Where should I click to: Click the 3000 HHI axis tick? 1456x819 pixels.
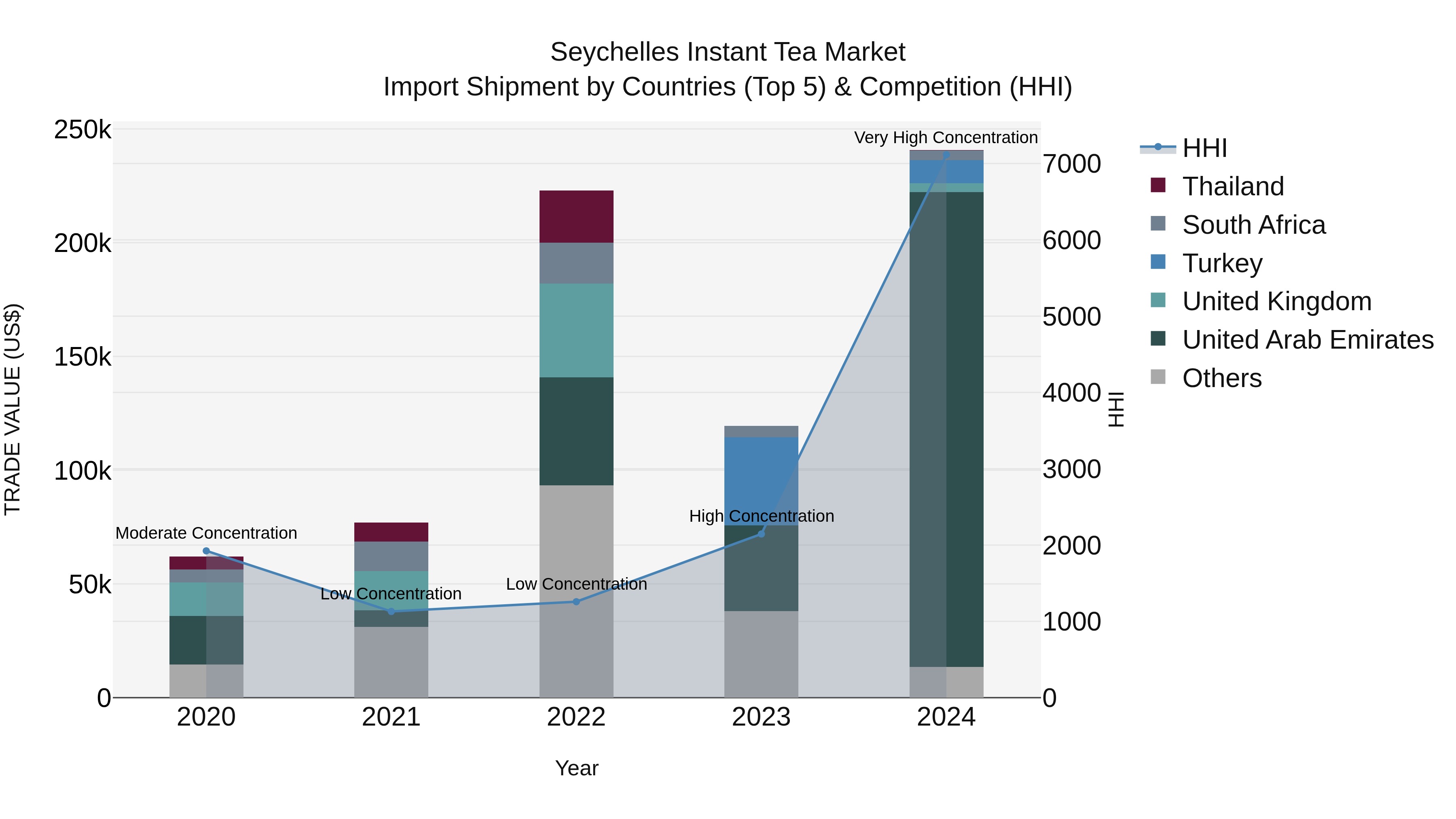click(1072, 470)
